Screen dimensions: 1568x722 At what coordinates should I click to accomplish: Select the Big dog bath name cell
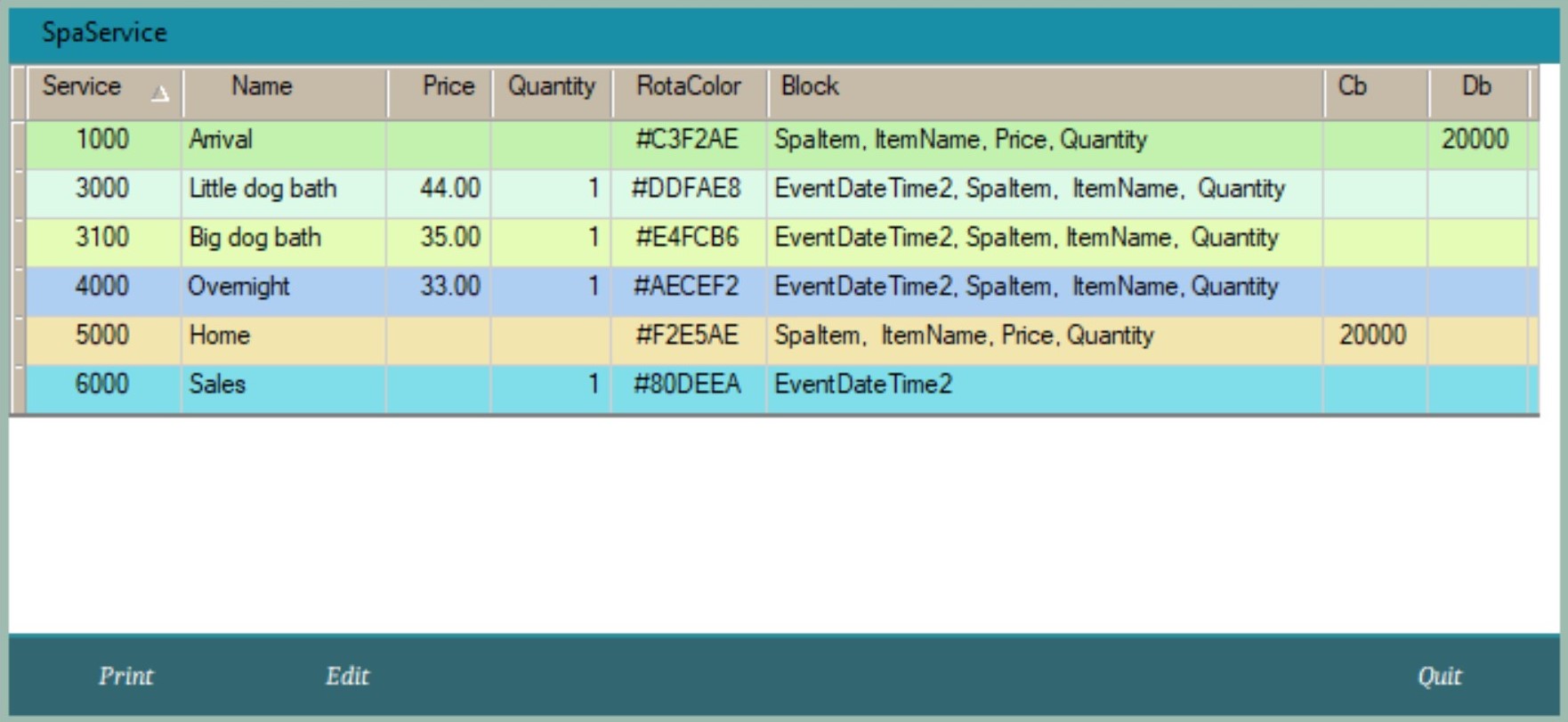pyautogui.click(x=255, y=238)
